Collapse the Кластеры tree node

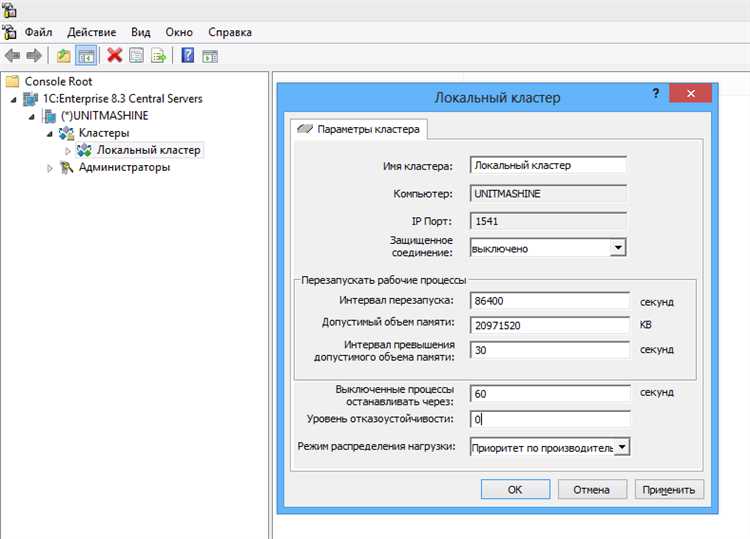pos(50,134)
